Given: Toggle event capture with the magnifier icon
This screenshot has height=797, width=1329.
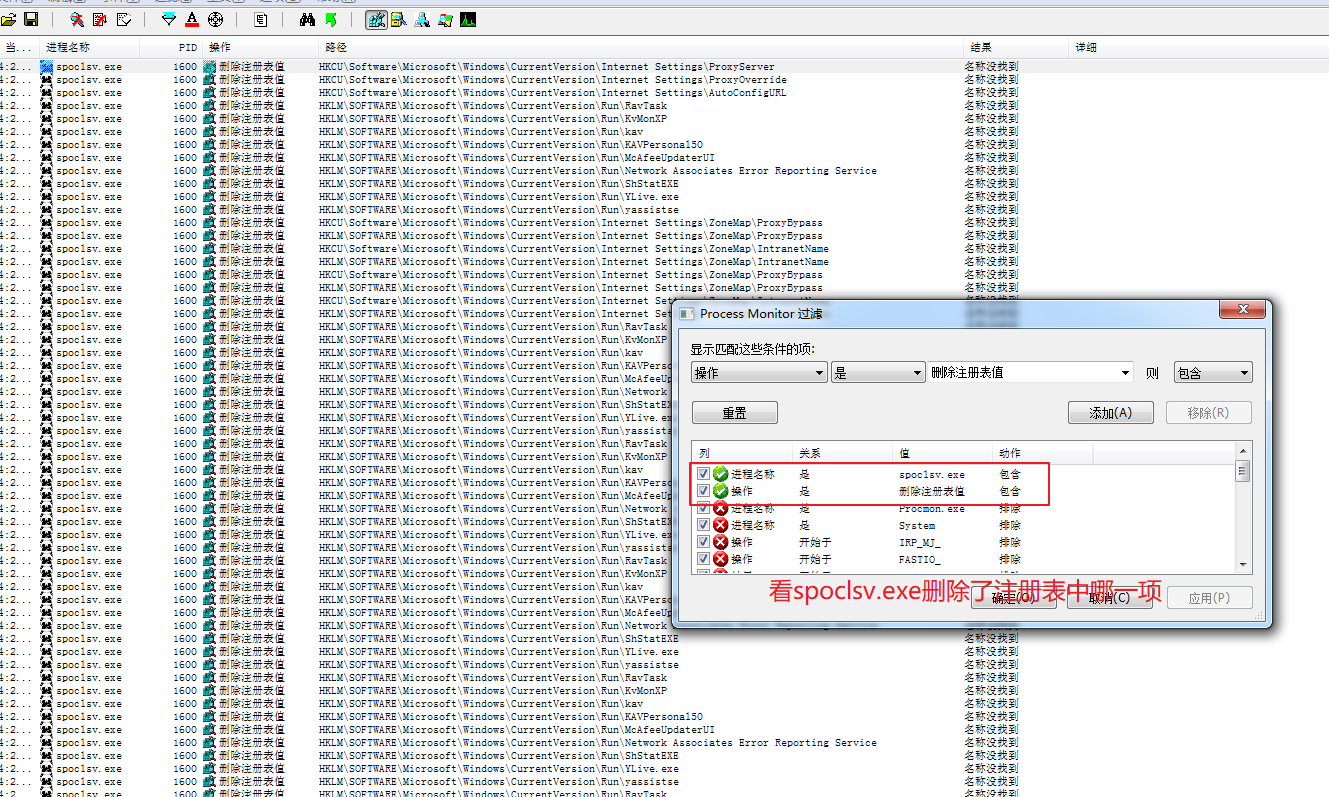Looking at the screenshot, I should [77, 19].
